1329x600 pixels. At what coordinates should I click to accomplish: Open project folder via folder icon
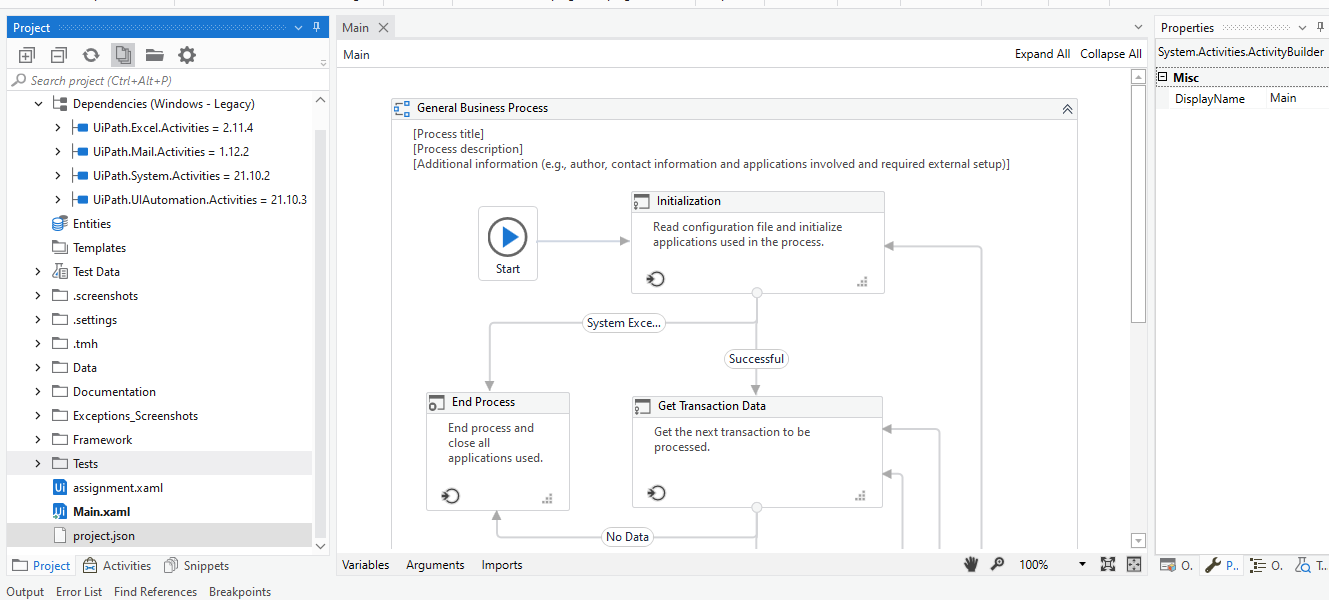coord(154,54)
